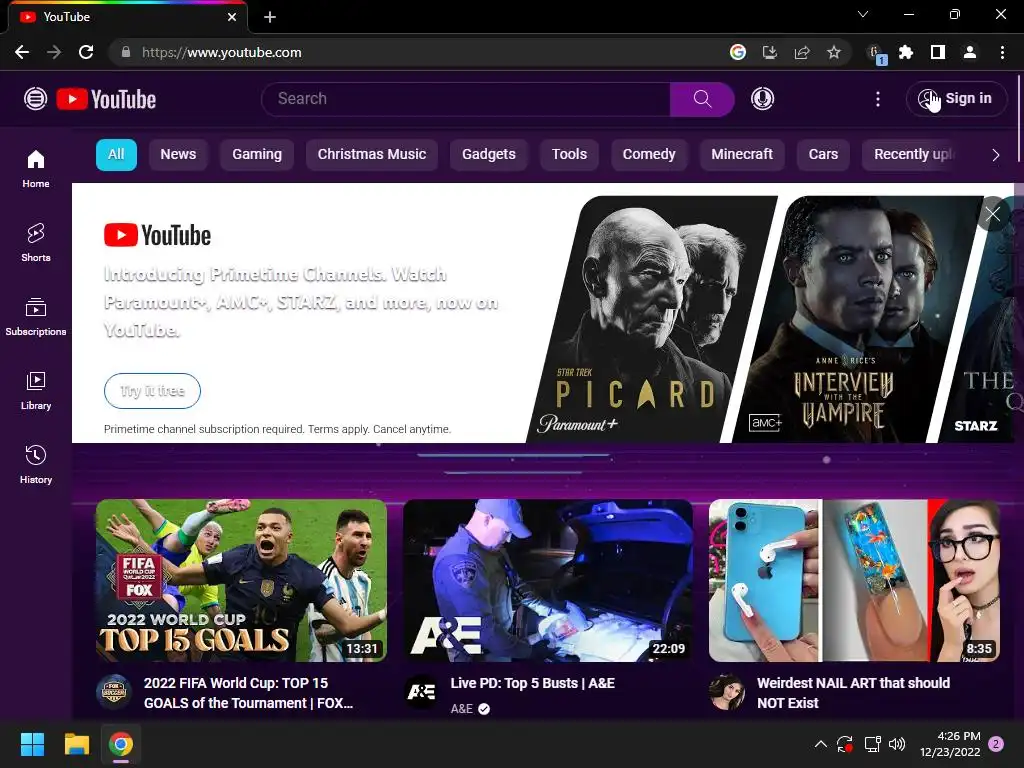
Task: Open Windows Start menu
Action: tap(32, 744)
